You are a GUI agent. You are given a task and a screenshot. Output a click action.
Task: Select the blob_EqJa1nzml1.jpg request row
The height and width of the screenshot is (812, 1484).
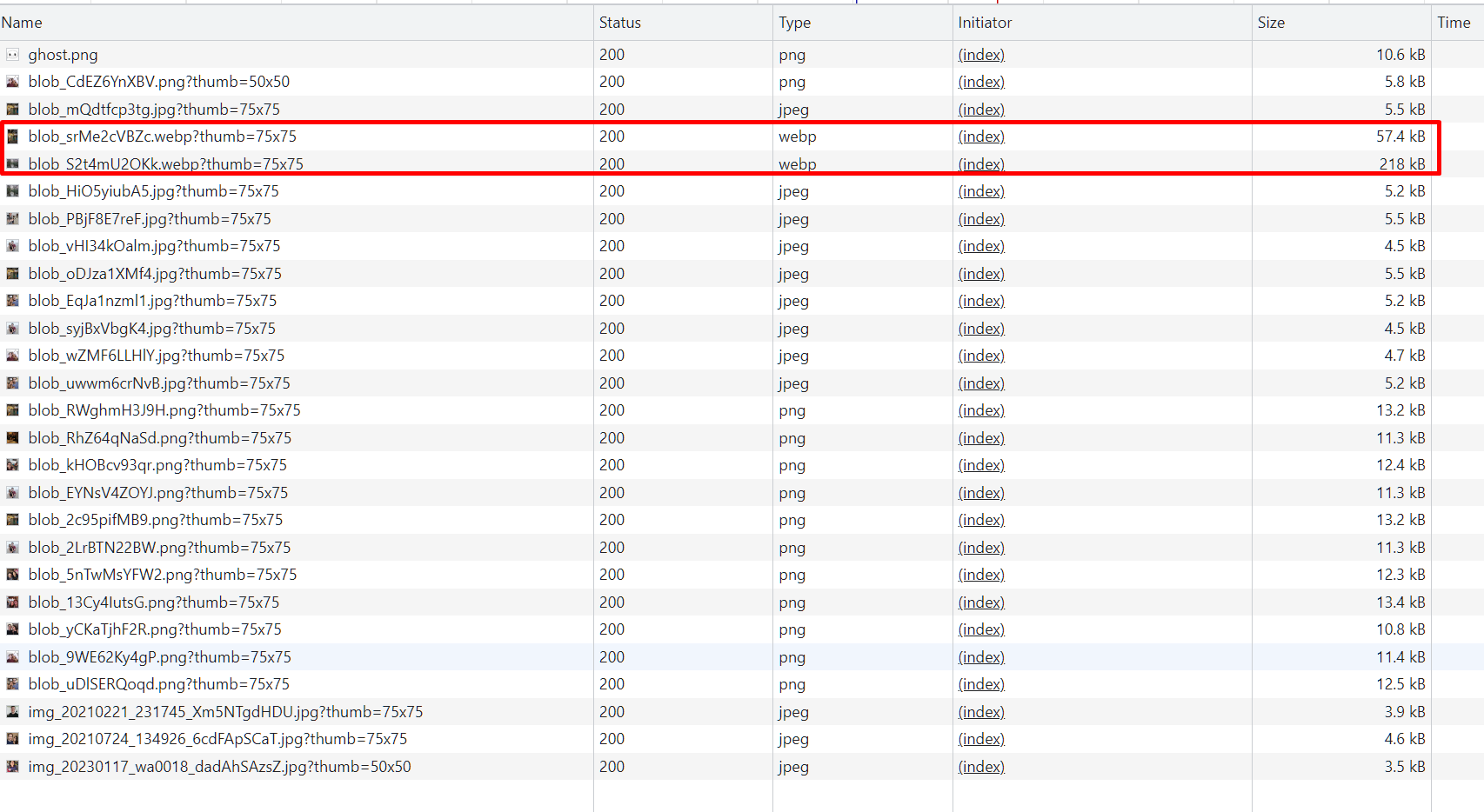[x=348, y=301]
